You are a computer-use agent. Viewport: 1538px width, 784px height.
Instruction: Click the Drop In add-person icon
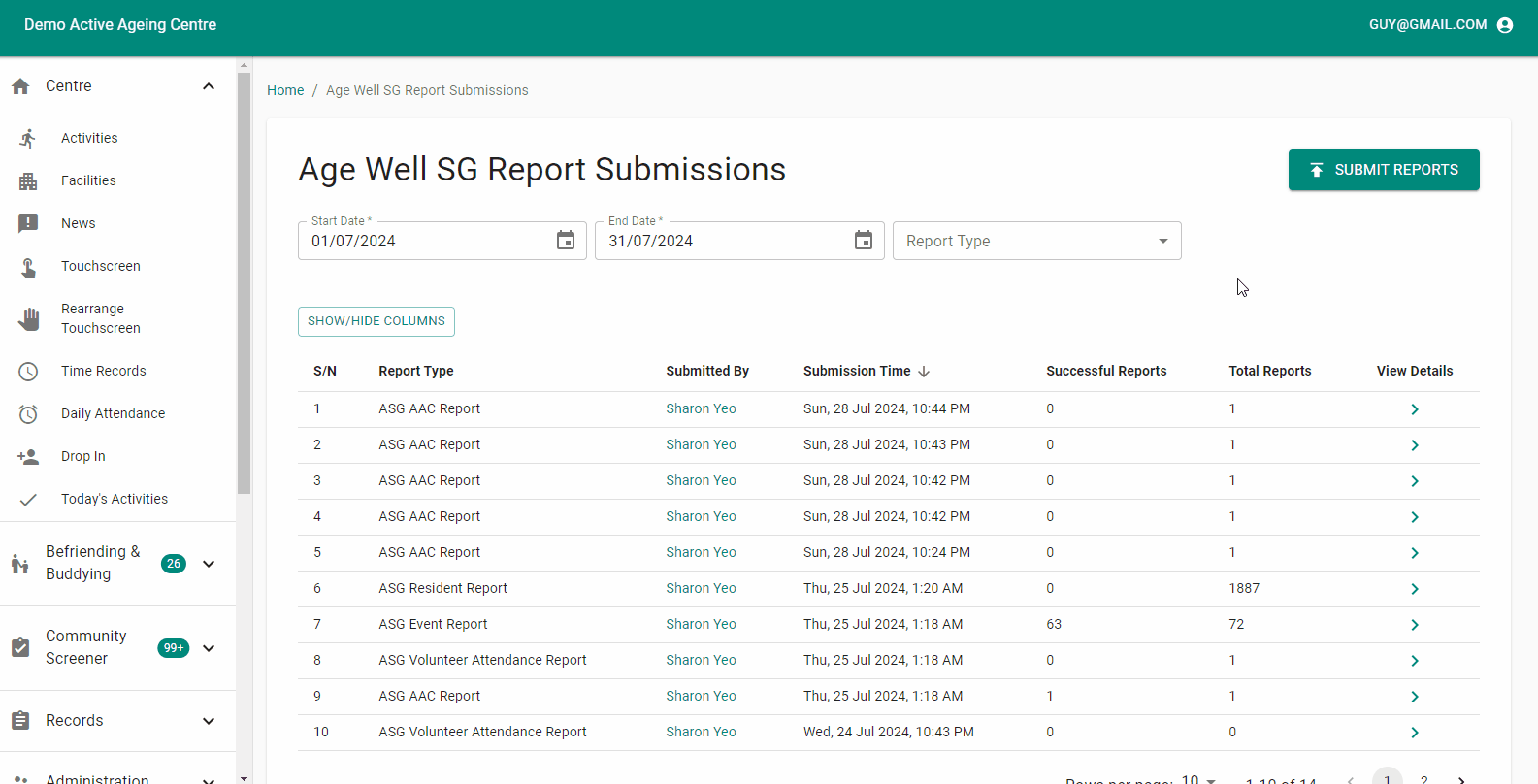pos(28,457)
